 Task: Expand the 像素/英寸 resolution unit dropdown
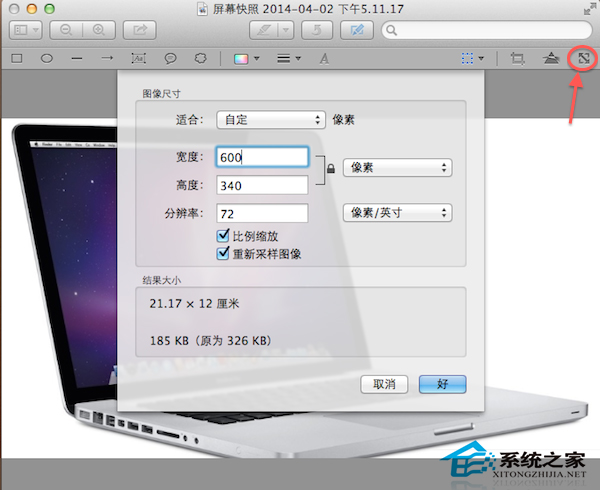click(x=397, y=212)
